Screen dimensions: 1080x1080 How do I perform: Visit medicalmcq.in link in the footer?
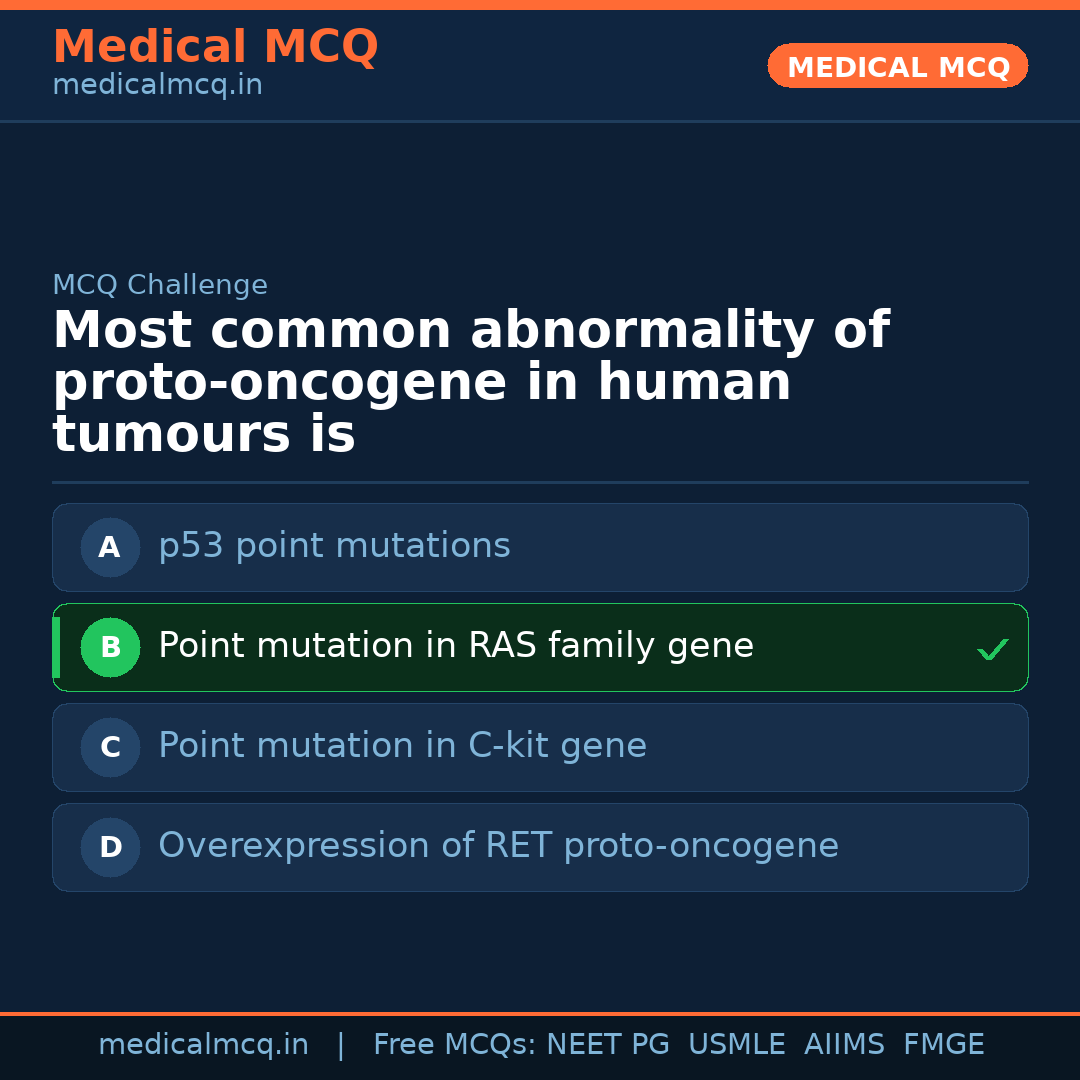[x=203, y=1045]
